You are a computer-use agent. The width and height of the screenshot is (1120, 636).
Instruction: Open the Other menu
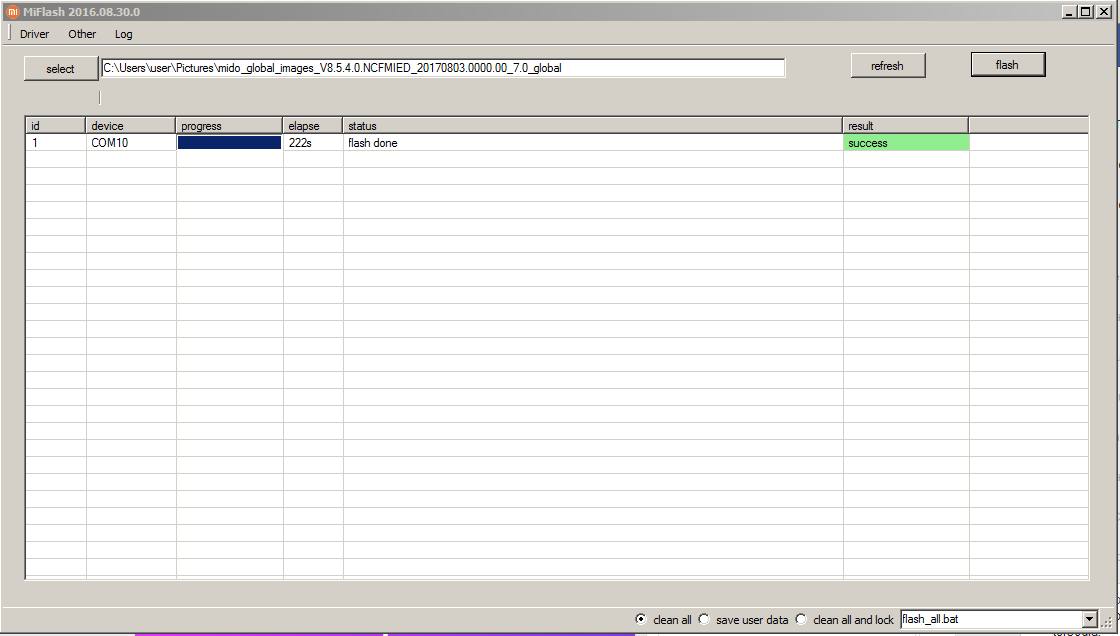pos(81,34)
